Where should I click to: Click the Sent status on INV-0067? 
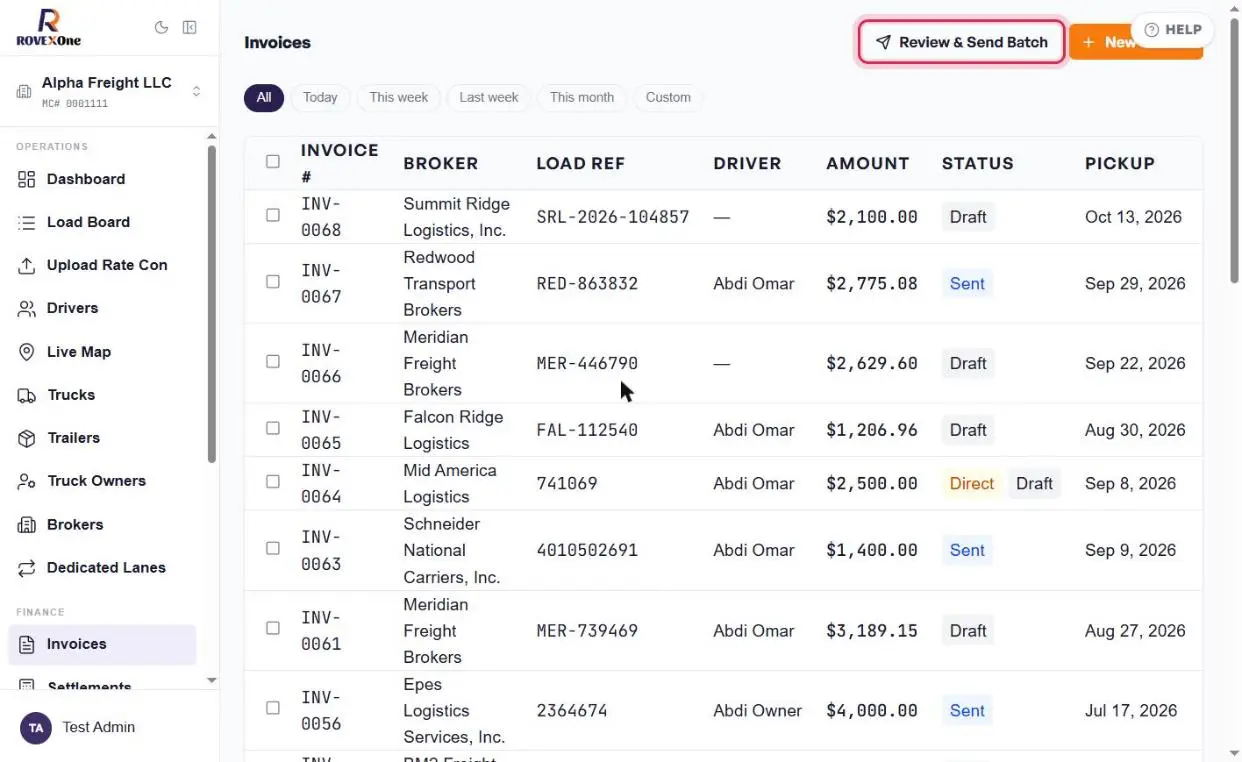tap(967, 283)
